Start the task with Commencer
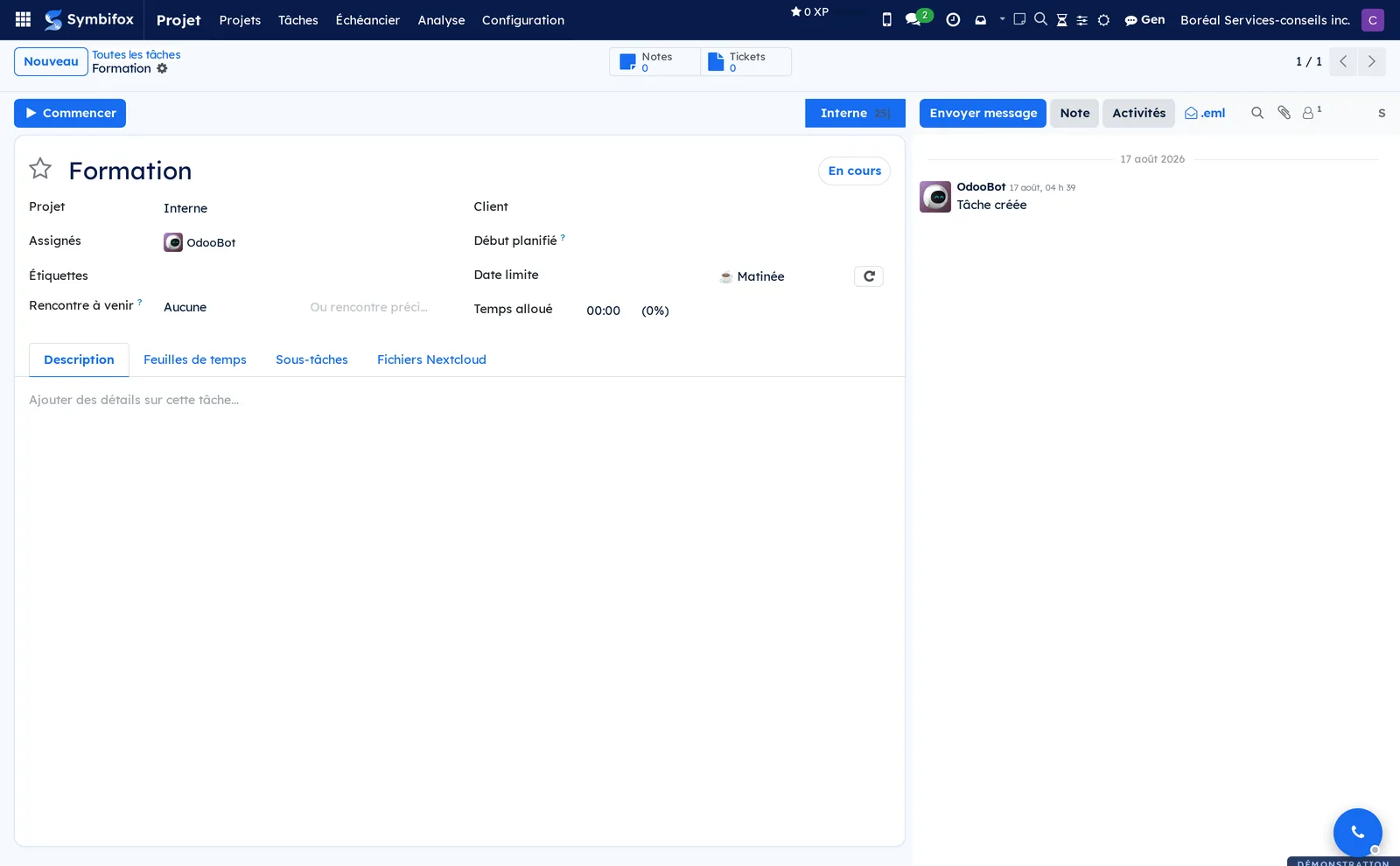This screenshot has width=1400, height=866. pos(70,113)
